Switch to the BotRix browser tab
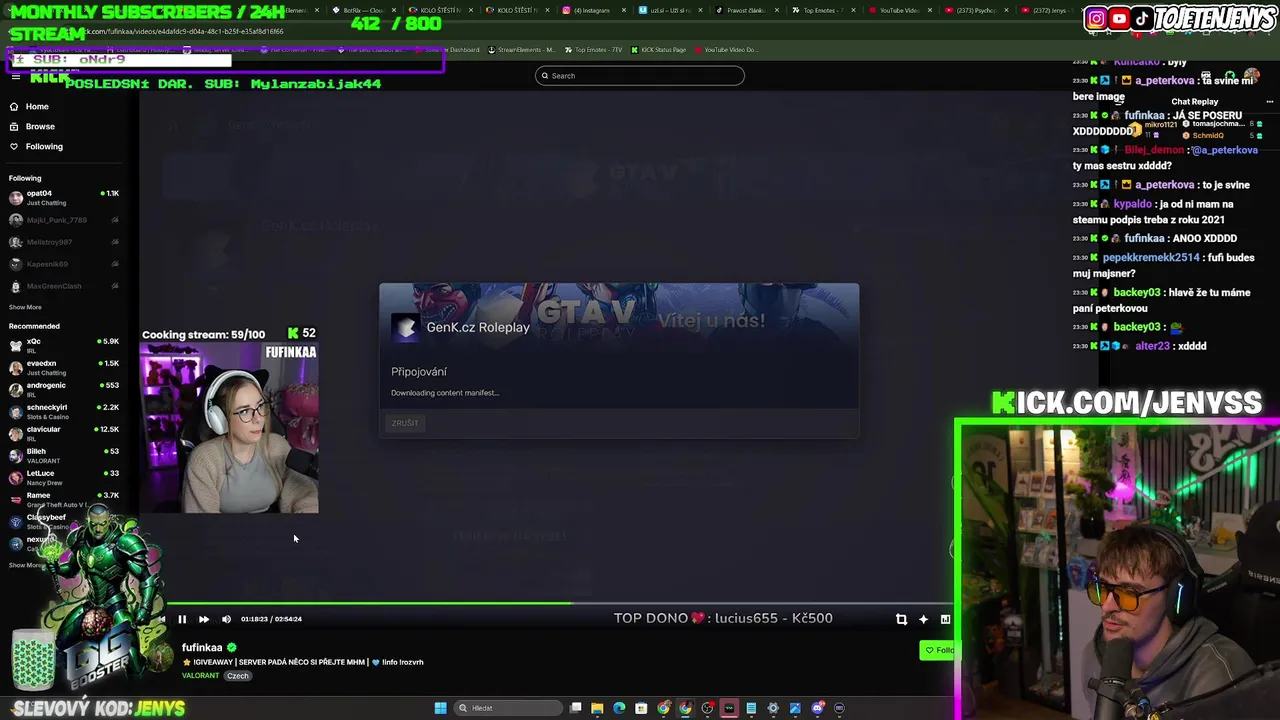Viewport: 1280px width, 720px height. click(365, 10)
